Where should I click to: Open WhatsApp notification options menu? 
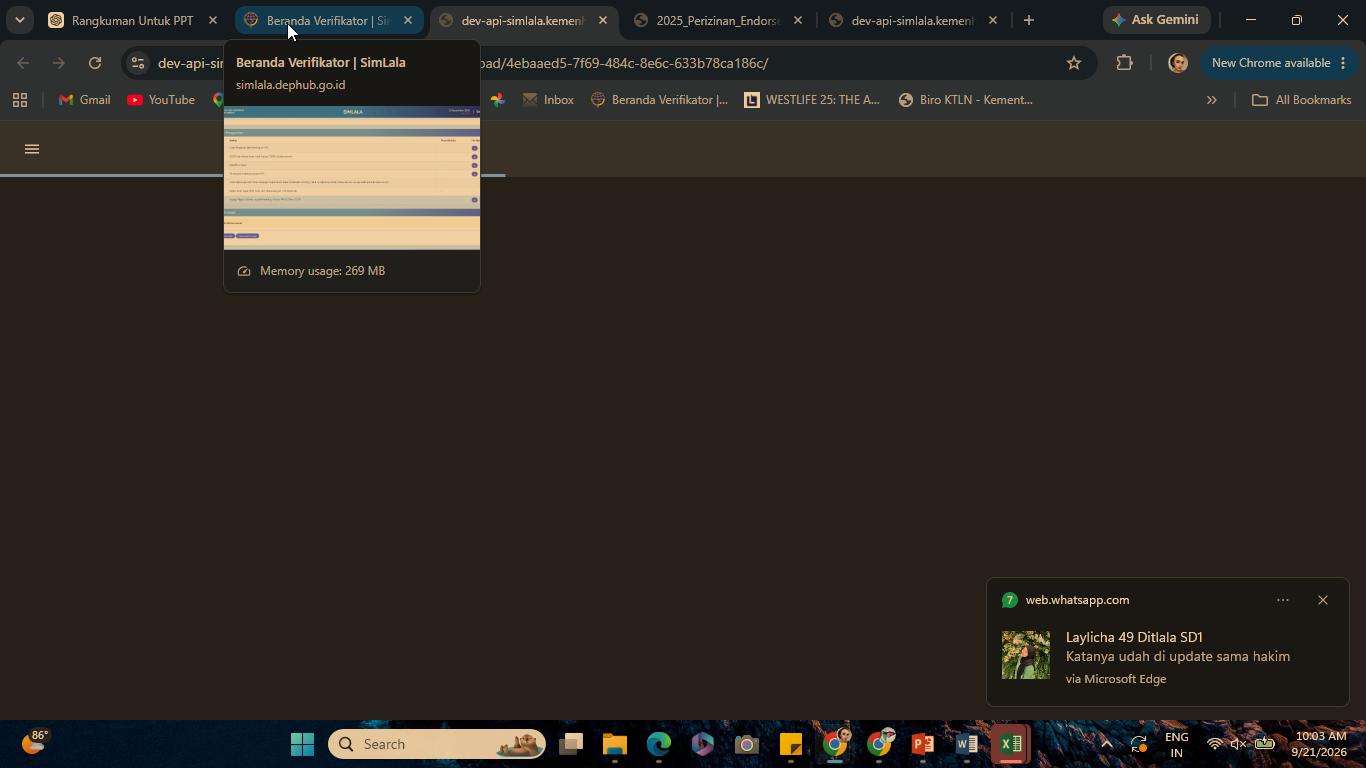(1283, 600)
